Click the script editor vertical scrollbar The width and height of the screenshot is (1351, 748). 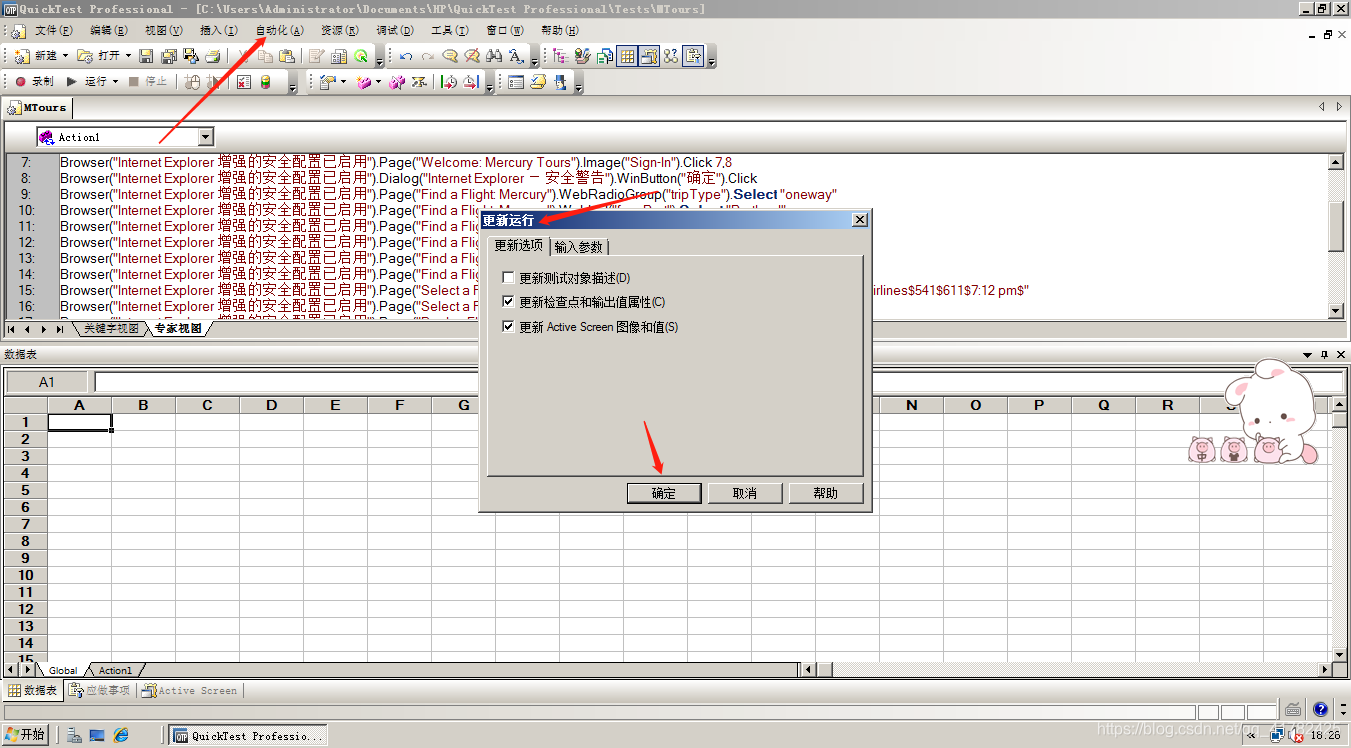tap(1335, 235)
